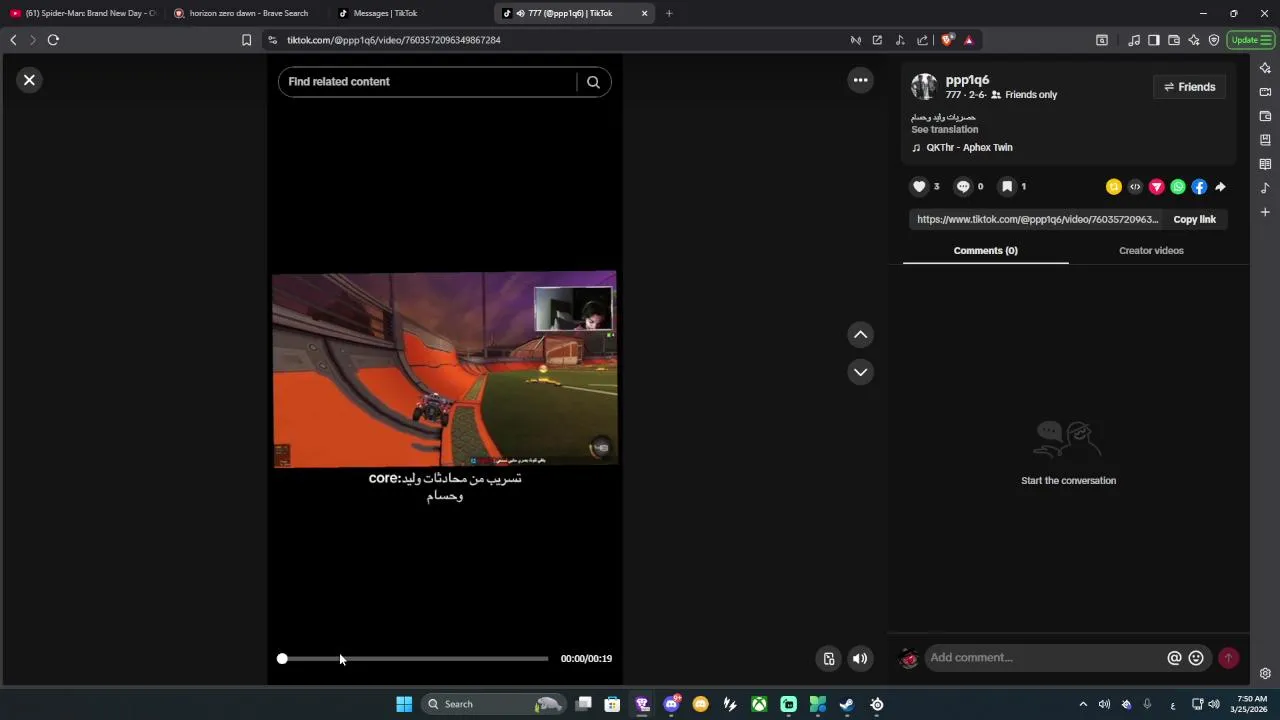Open the media control music note in toolbar
Viewport: 1280px width, 720px height.
click(x=1134, y=40)
